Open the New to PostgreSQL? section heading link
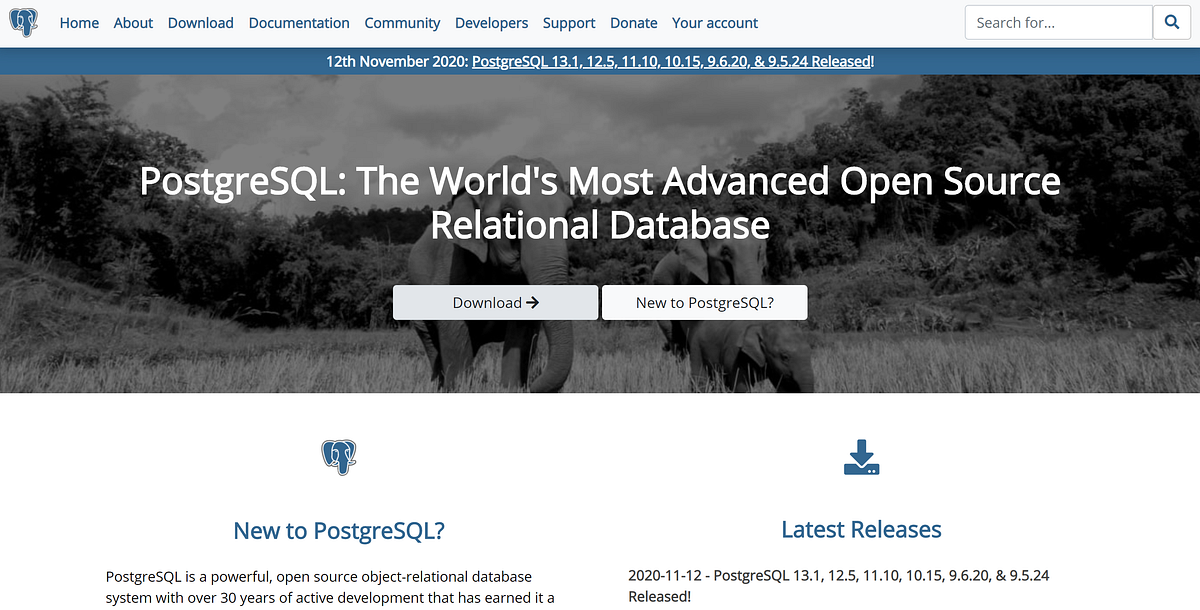The image size is (1200, 610). click(x=339, y=530)
